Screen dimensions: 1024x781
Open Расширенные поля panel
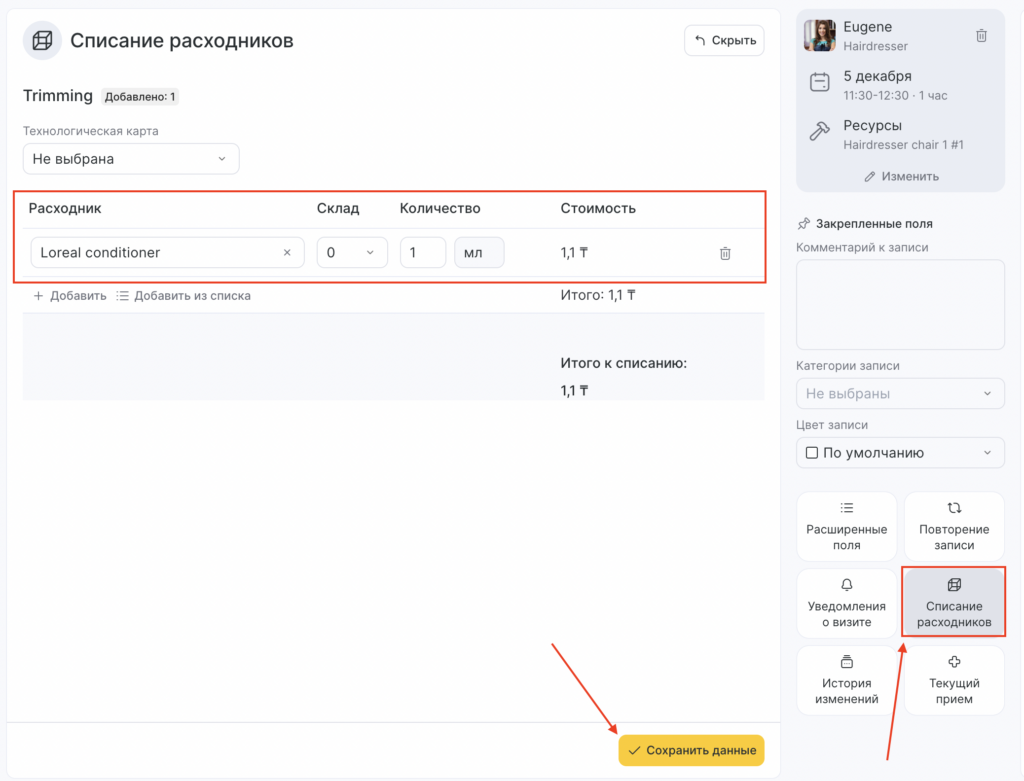pos(846,527)
